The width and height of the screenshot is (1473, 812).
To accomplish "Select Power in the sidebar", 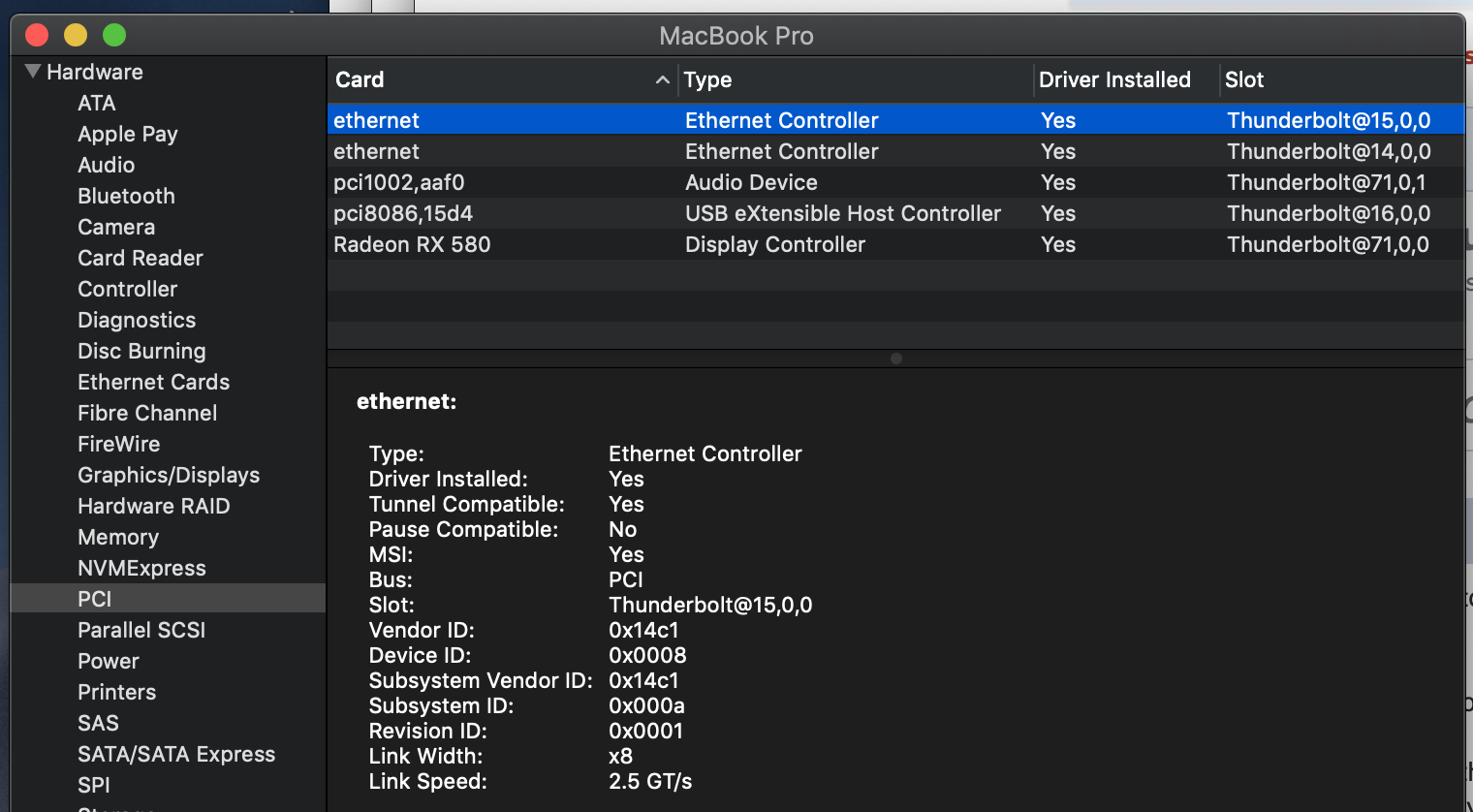I will [108, 661].
